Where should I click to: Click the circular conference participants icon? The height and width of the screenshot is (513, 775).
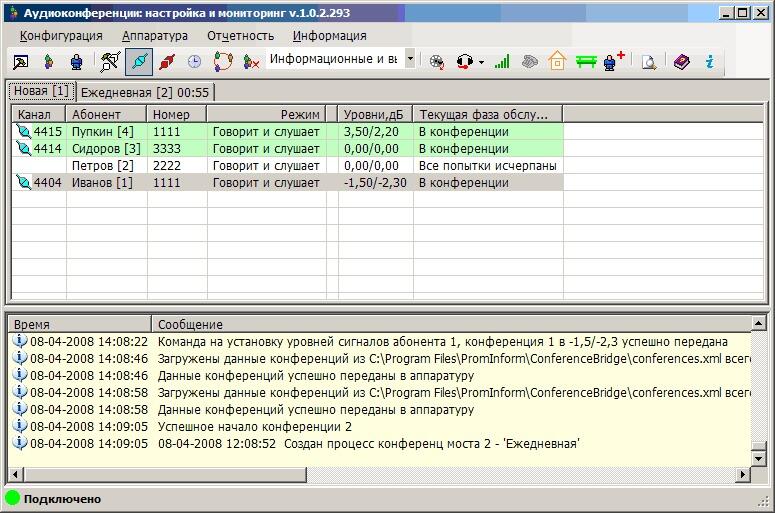[223, 62]
